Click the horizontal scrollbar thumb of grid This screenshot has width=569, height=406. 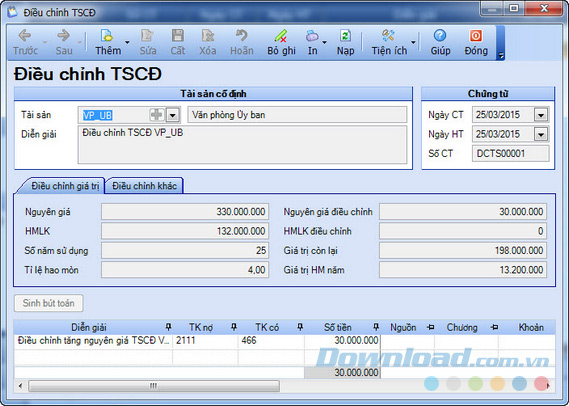(x=154, y=386)
